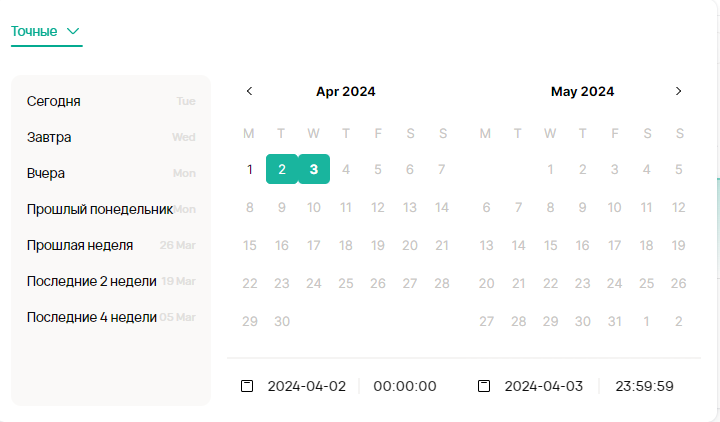Select the Последние 2 недели preset
This screenshot has height=422, width=720.
(92, 281)
